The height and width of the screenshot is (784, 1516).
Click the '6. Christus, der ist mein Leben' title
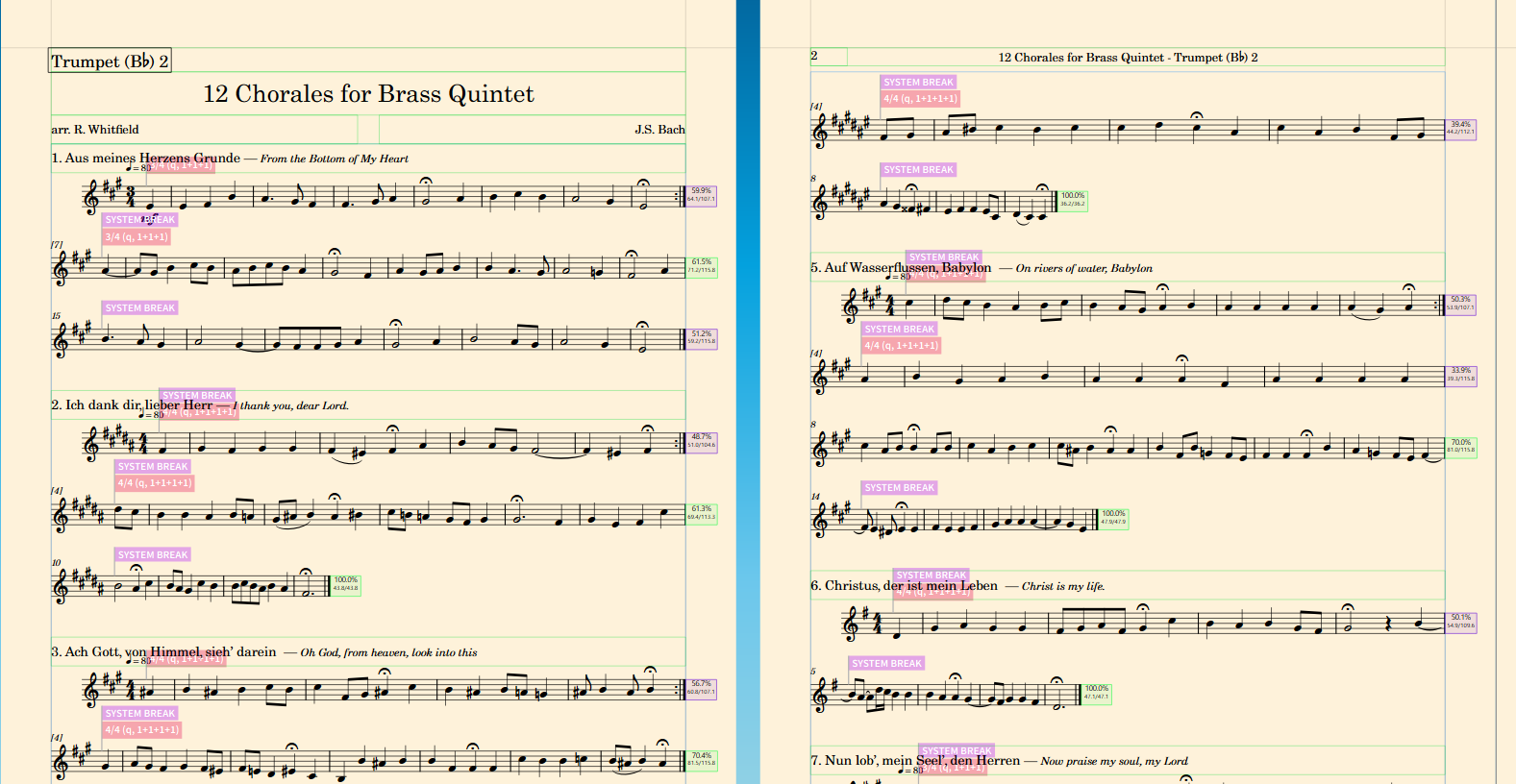904,585
